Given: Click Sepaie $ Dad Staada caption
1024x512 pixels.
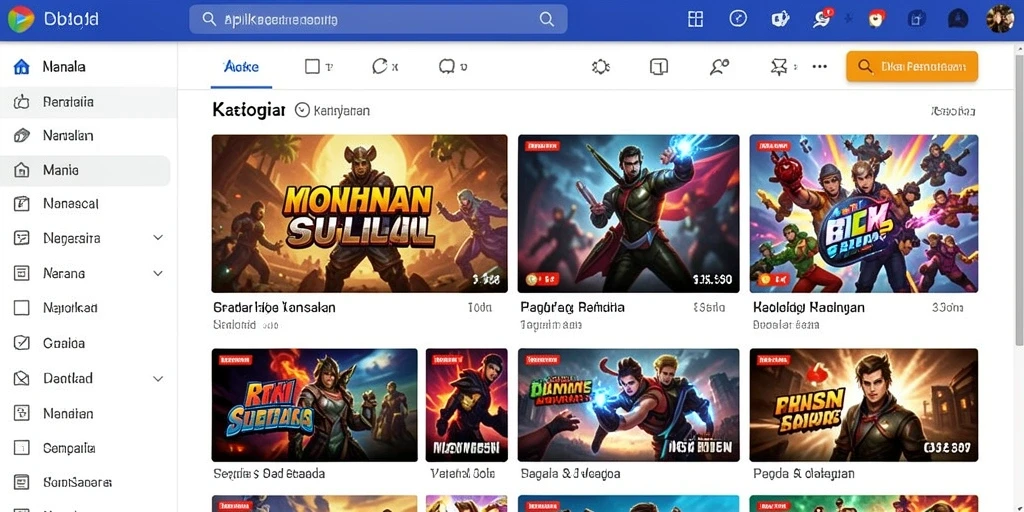Looking at the screenshot, I should [x=269, y=473].
